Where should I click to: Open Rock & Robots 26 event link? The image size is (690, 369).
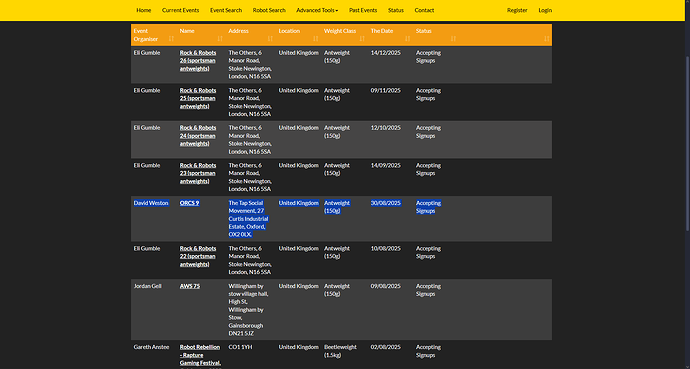click(x=198, y=61)
